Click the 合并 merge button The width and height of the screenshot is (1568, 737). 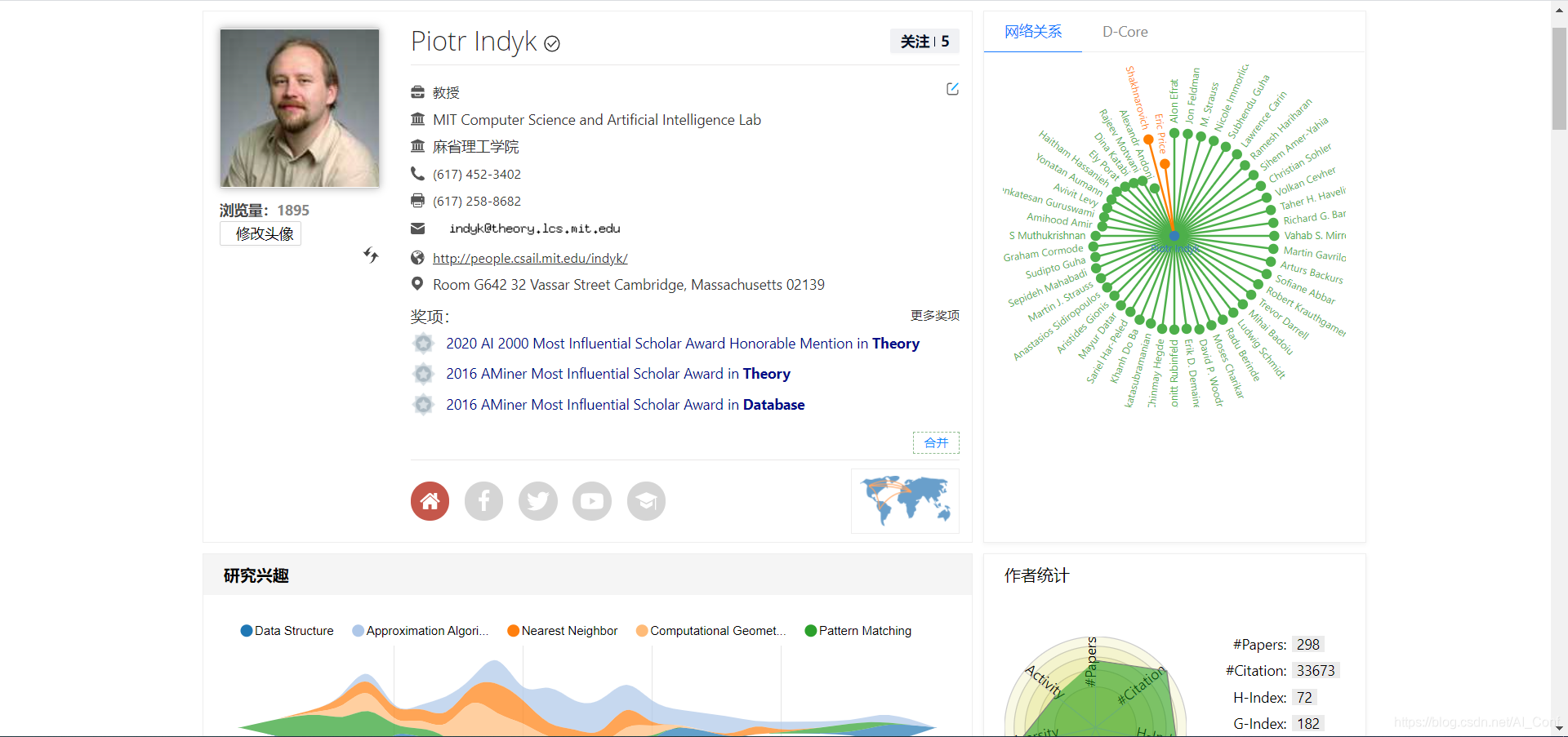(x=936, y=442)
